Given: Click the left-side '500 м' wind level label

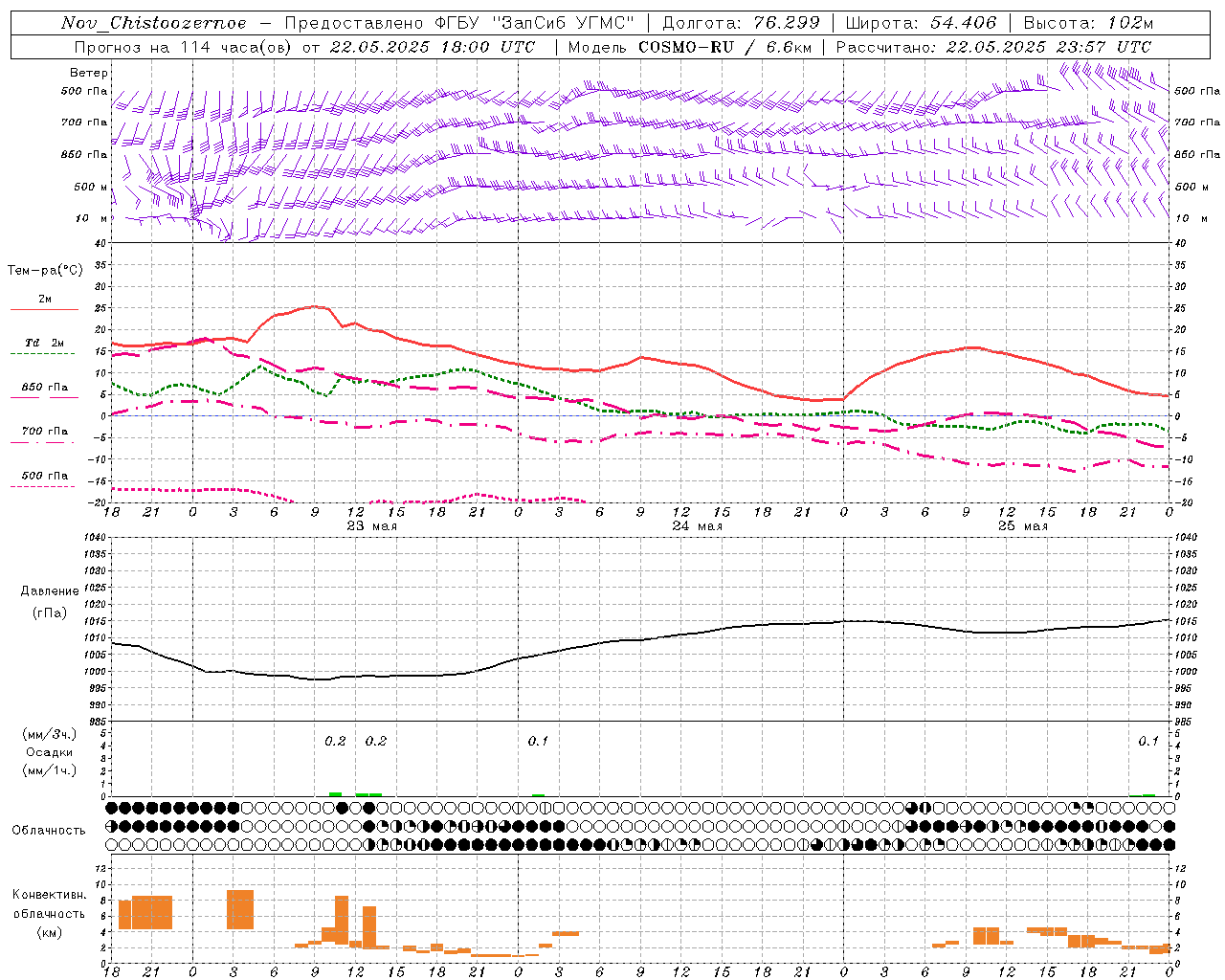Looking at the screenshot, I should coord(91,187).
